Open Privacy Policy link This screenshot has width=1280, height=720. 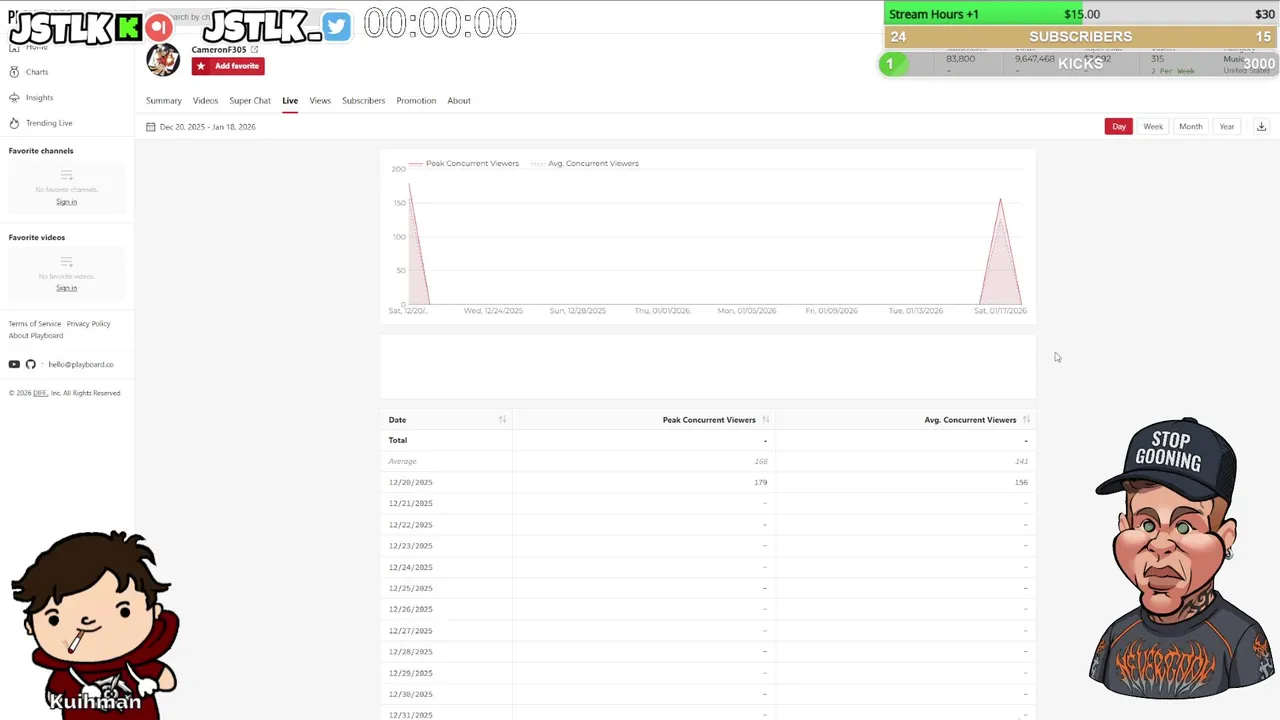click(89, 324)
